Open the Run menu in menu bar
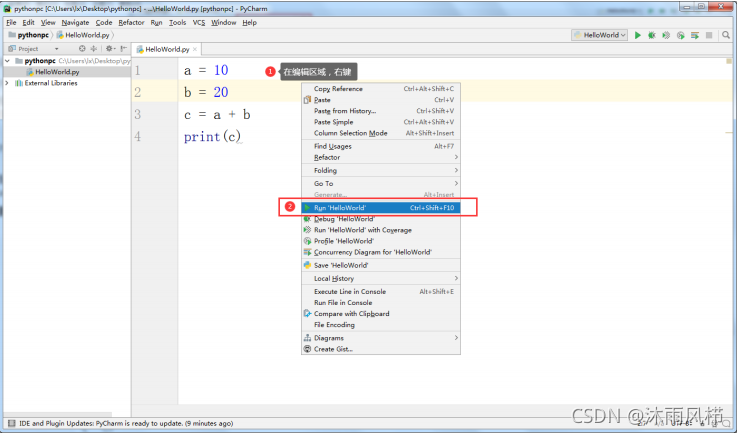The height and width of the screenshot is (434, 738). tap(156, 23)
